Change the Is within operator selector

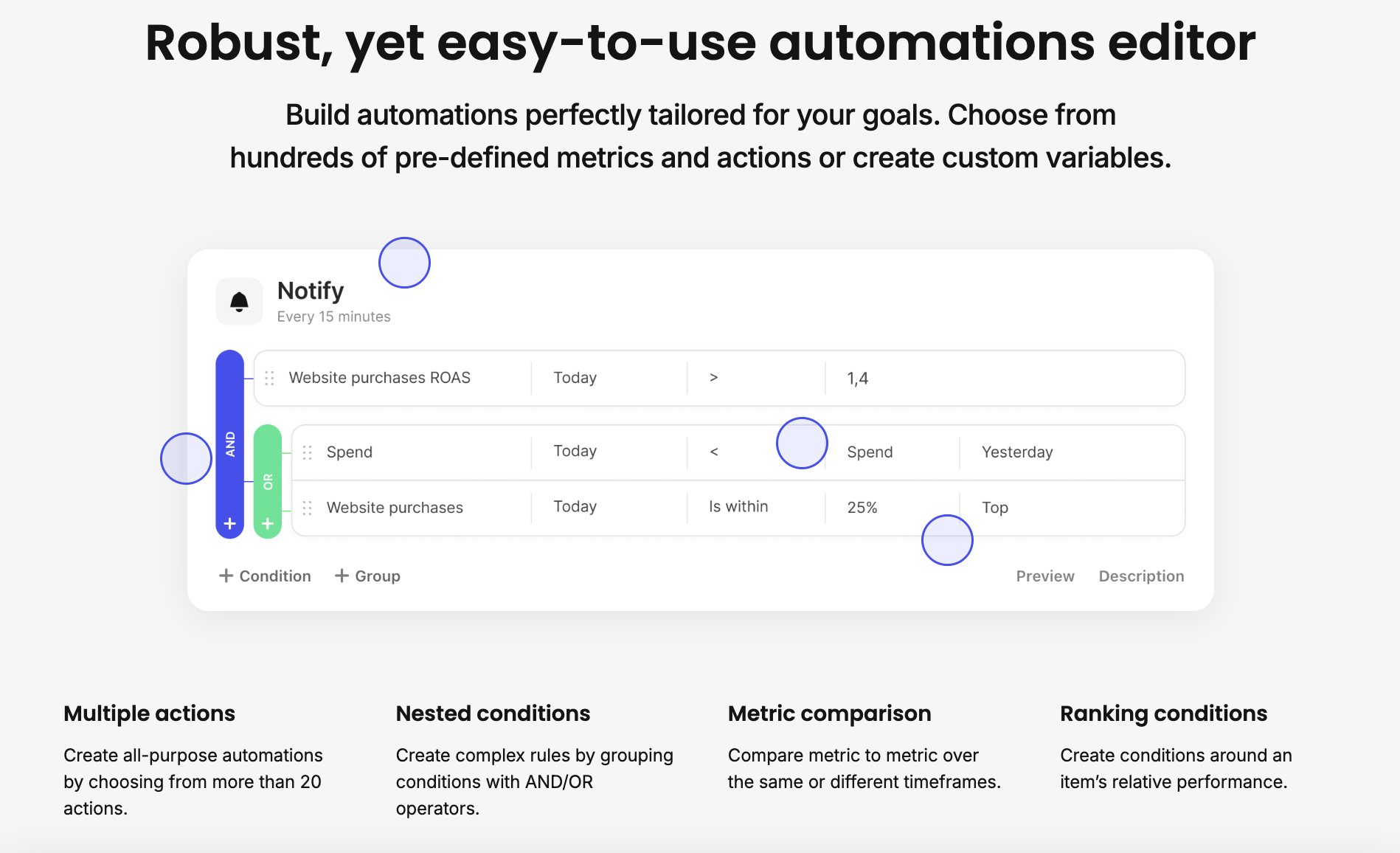point(738,507)
